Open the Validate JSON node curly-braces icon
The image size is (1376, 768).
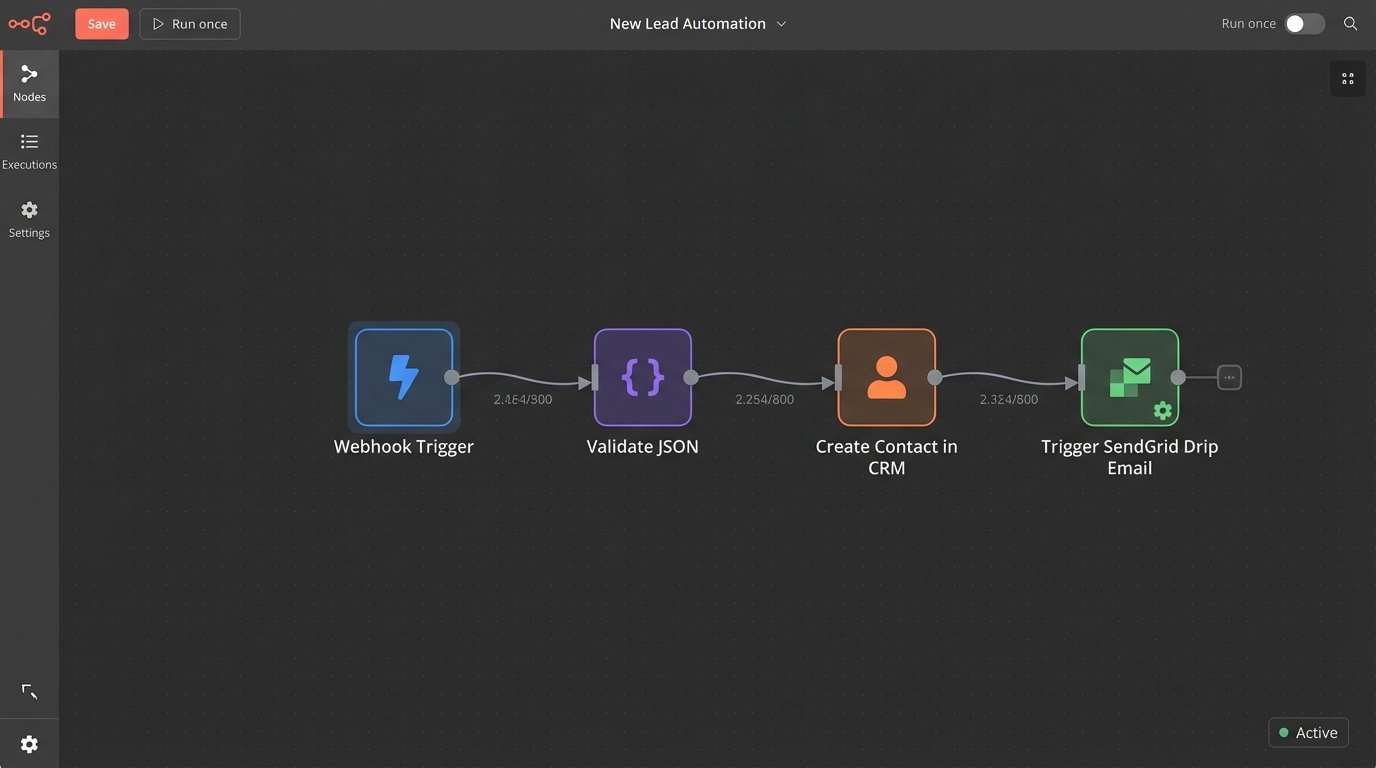pos(642,377)
